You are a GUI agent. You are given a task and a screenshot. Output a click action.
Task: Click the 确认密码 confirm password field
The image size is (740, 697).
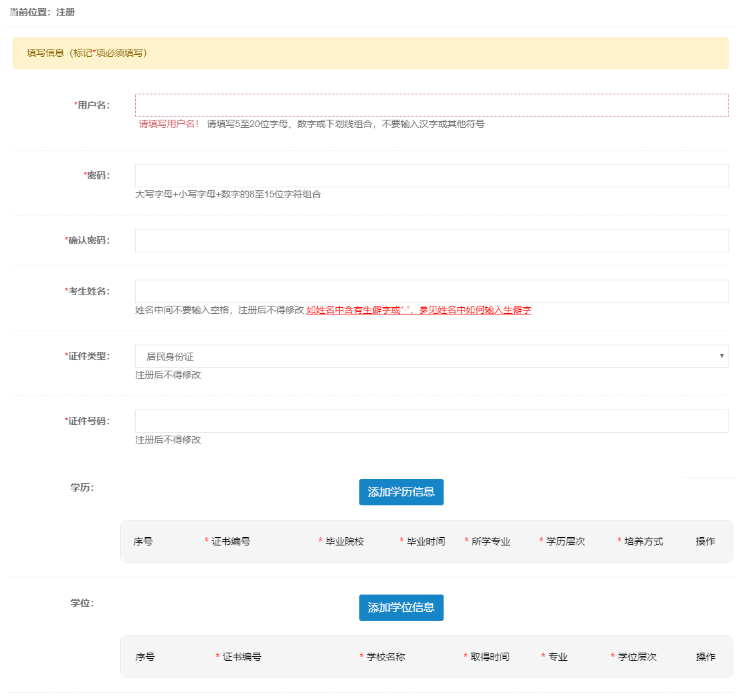[x=431, y=241]
